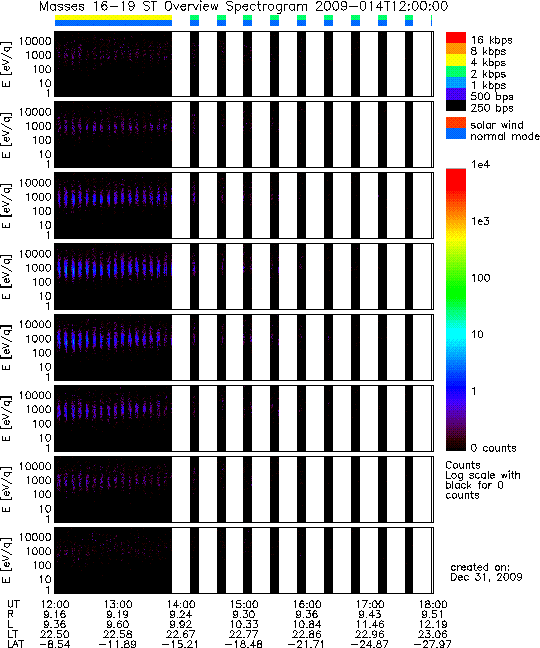Viewport: 540px width, 648px height.
Task: Click the yellow 4 kbps legend swatch
Action: [x=456, y=60]
